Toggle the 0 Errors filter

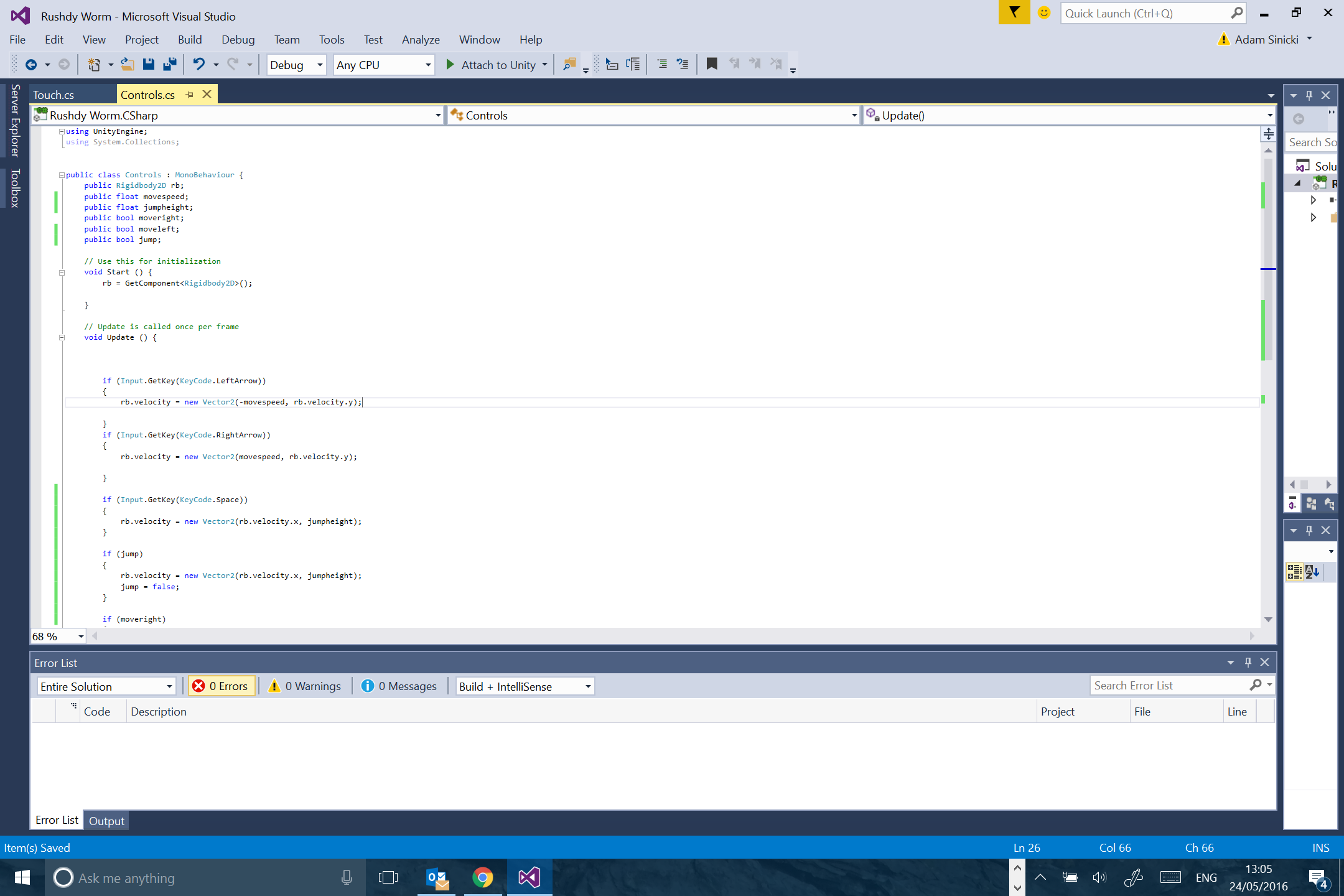[x=222, y=686]
